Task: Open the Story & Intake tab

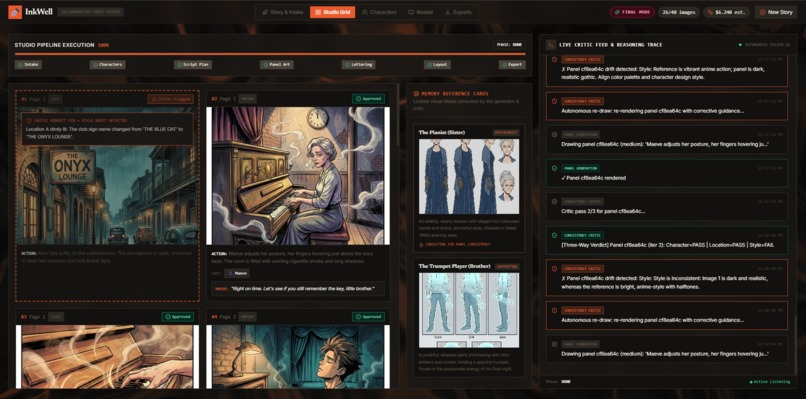Action: pos(283,12)
